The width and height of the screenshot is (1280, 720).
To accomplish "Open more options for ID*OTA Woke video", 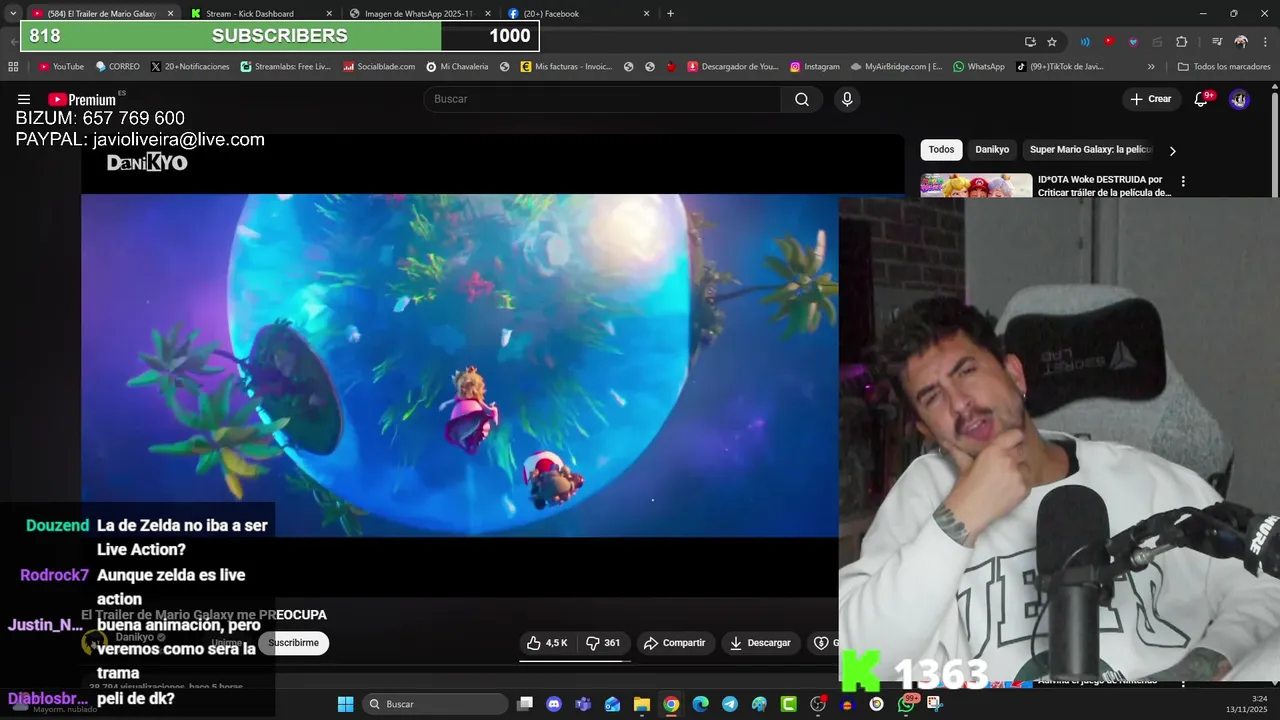I will [x=1183, y=182].
